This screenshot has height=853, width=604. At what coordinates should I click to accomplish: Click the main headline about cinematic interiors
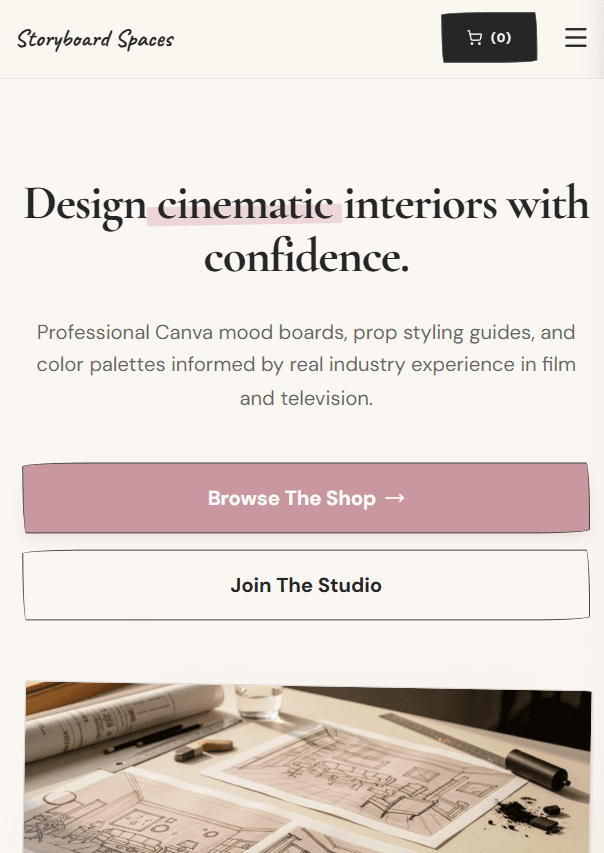305,228
